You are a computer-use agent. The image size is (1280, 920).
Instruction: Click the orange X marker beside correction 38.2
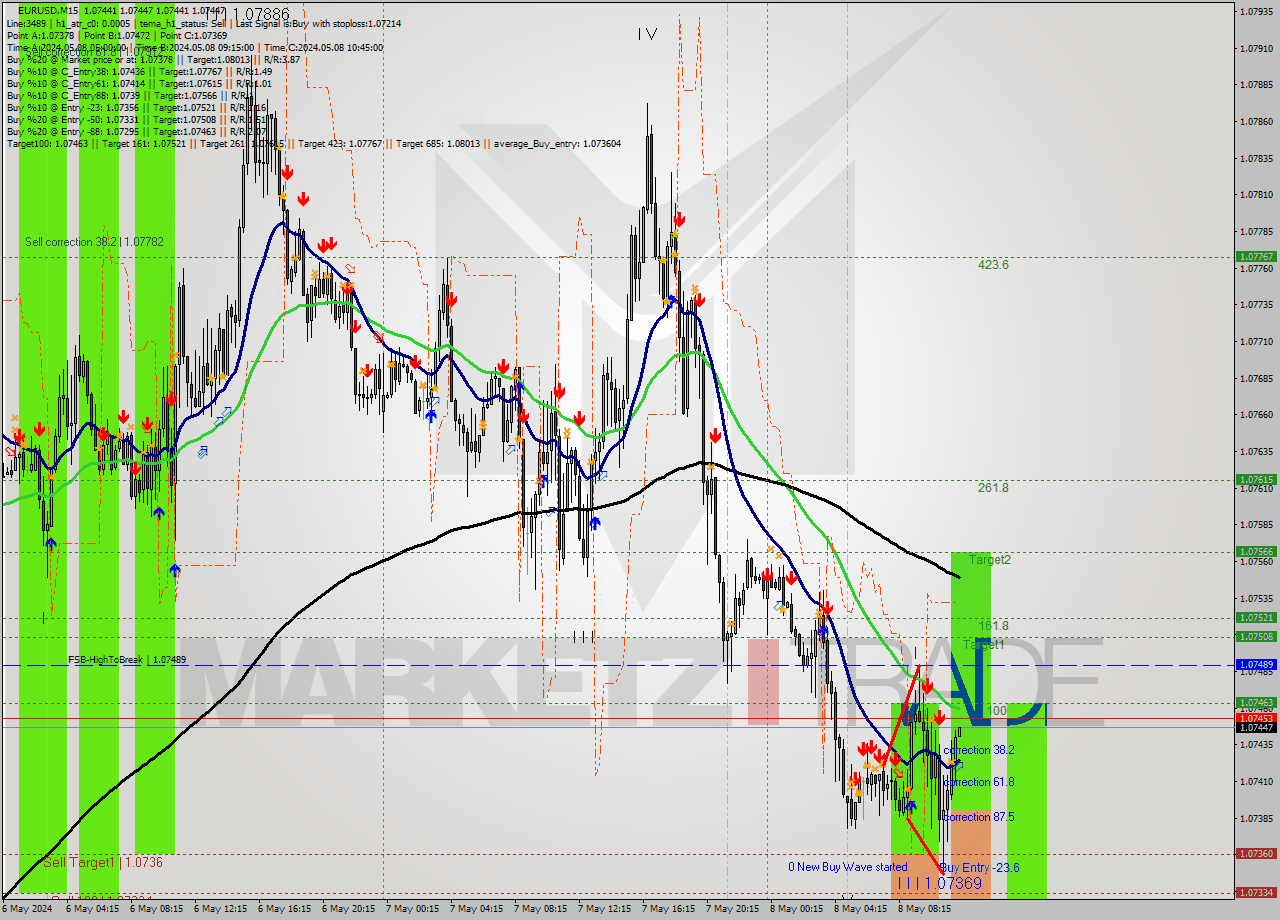pyautogui.click(x=950, y=761)
